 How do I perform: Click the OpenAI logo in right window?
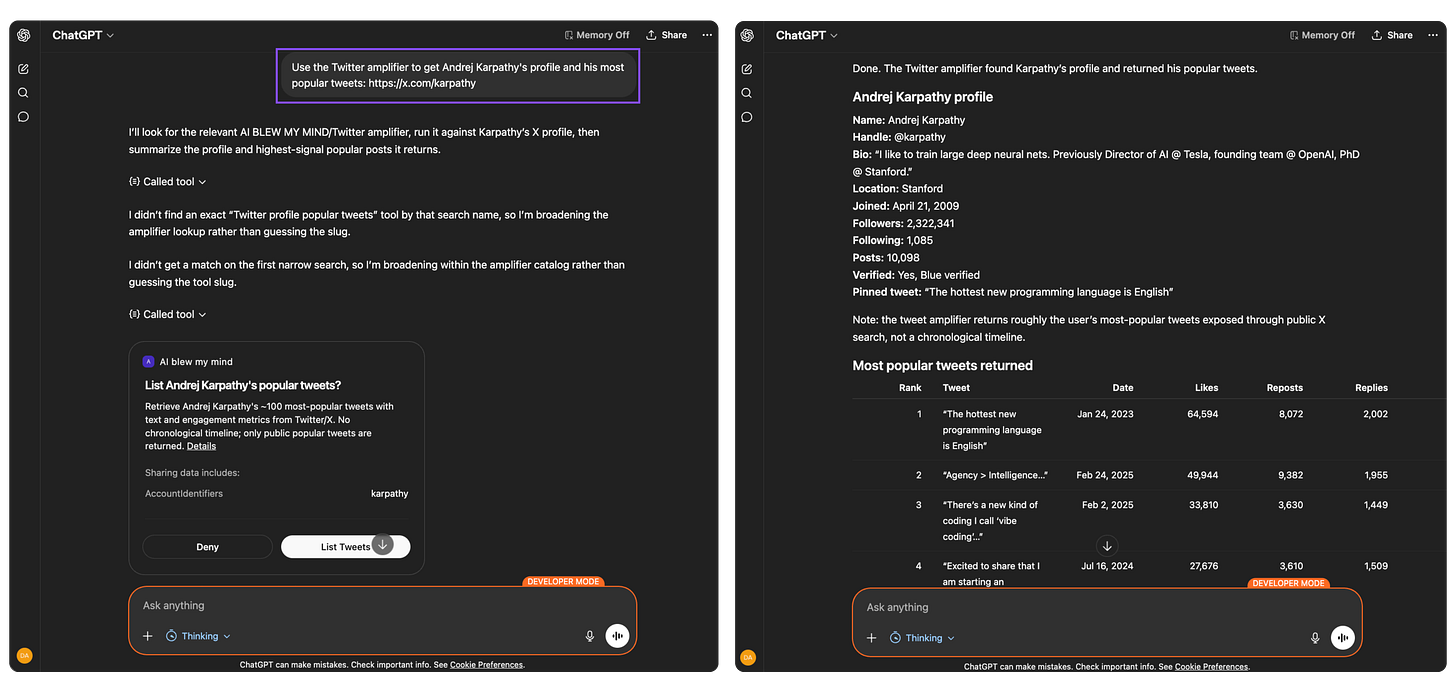pos(747,35)
